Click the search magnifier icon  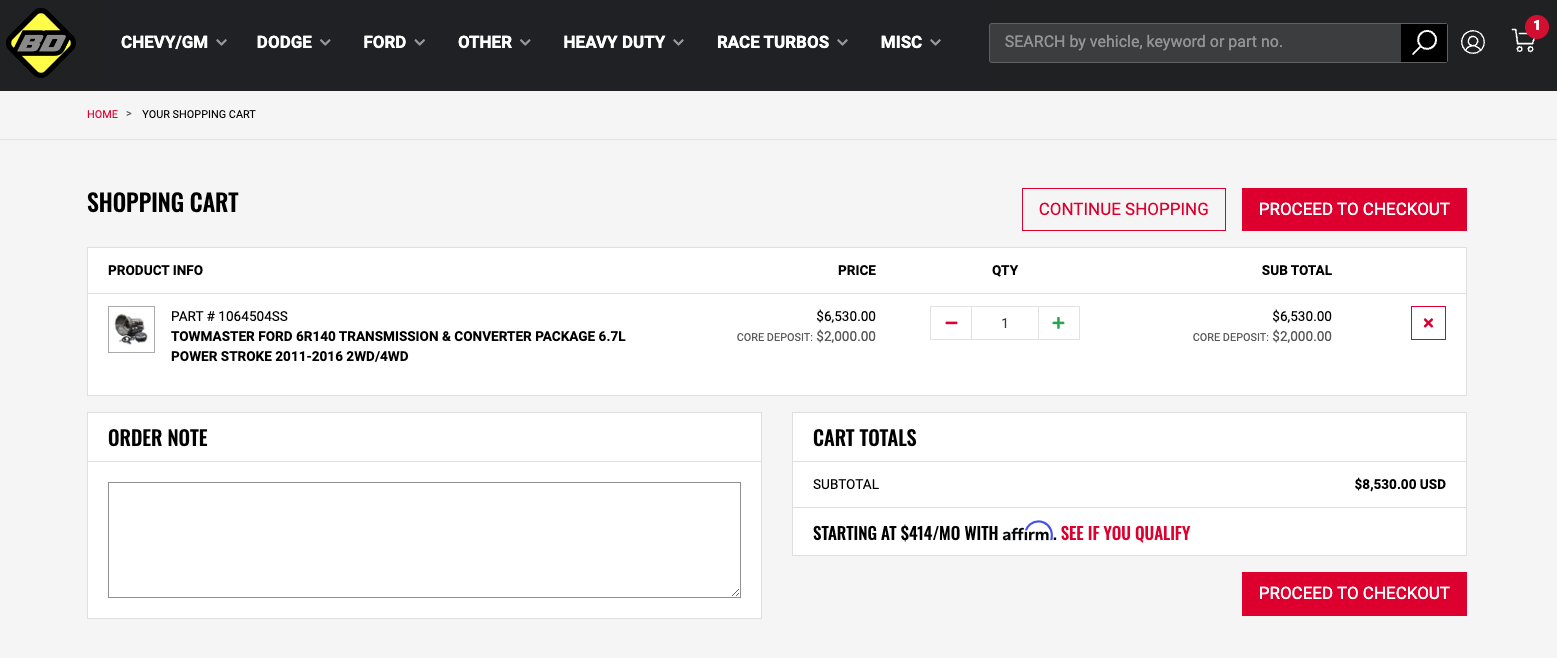[1424, 42]
